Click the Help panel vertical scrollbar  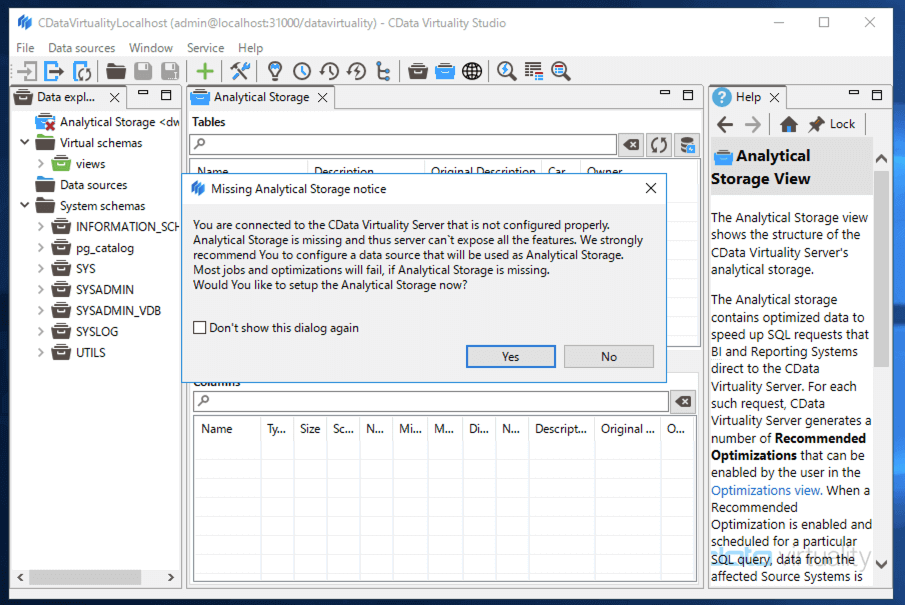(880, 270)
